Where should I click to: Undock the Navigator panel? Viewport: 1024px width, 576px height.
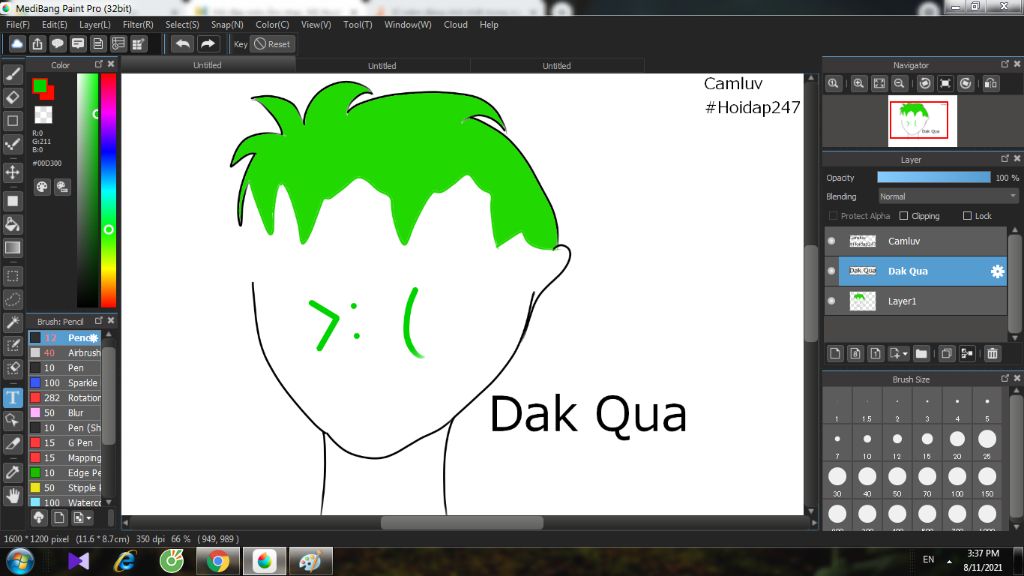pyautogui.click(x=1004, y=64)
